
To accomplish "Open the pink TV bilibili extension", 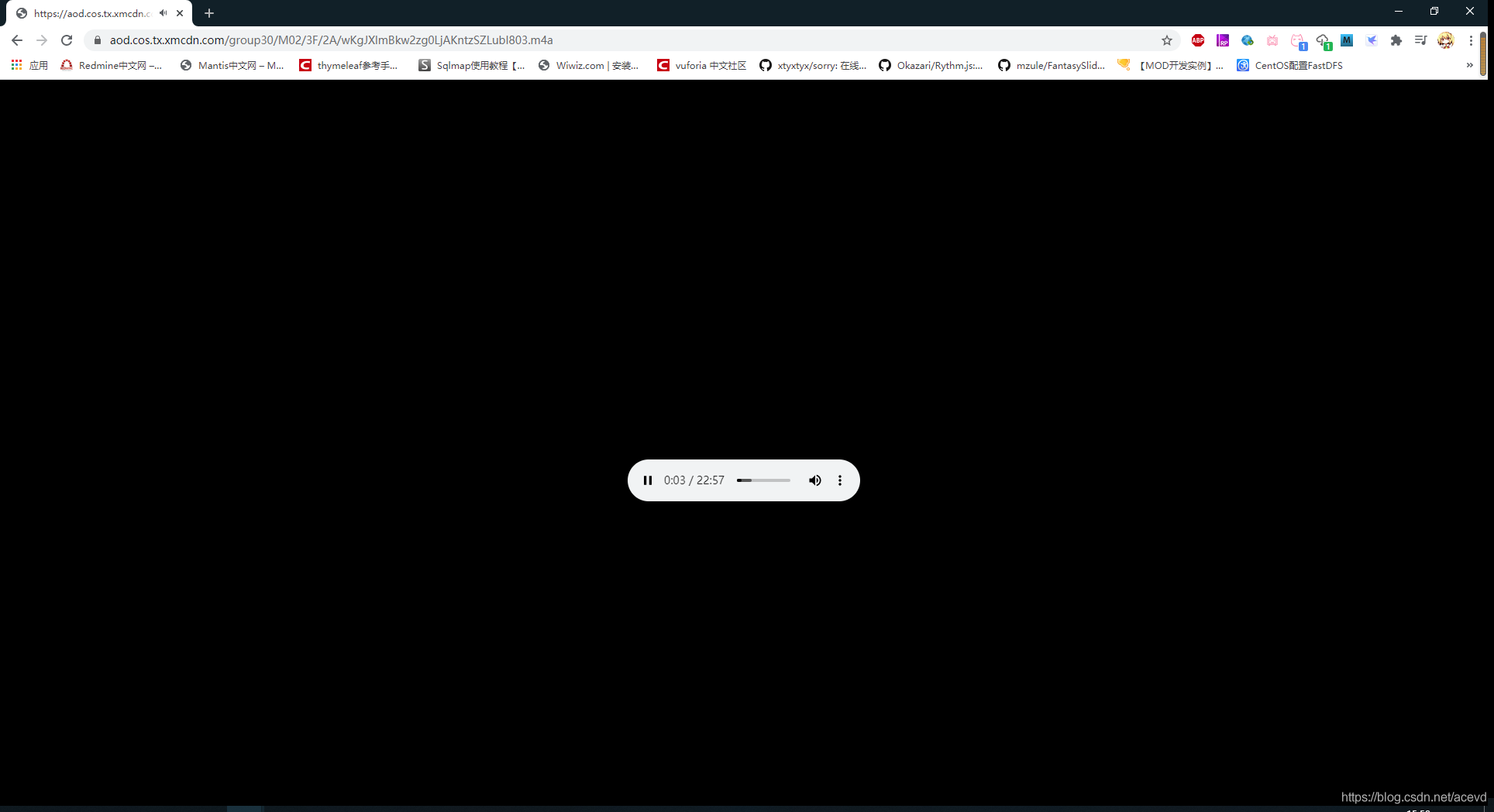I will (1272, 40).
